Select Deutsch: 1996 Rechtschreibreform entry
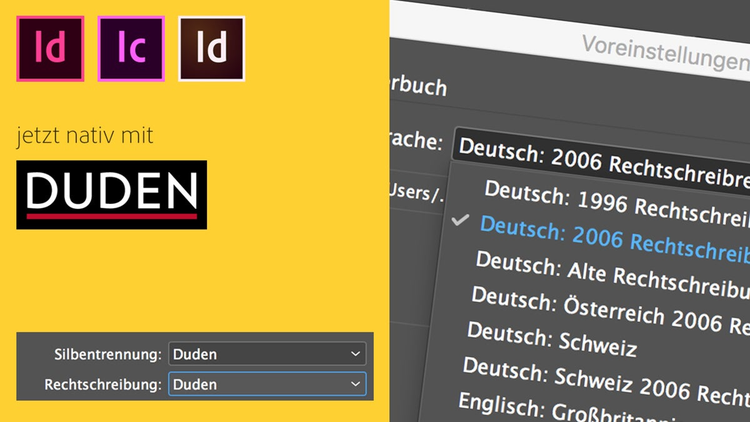The image size is (750, 422). (616, 203)
